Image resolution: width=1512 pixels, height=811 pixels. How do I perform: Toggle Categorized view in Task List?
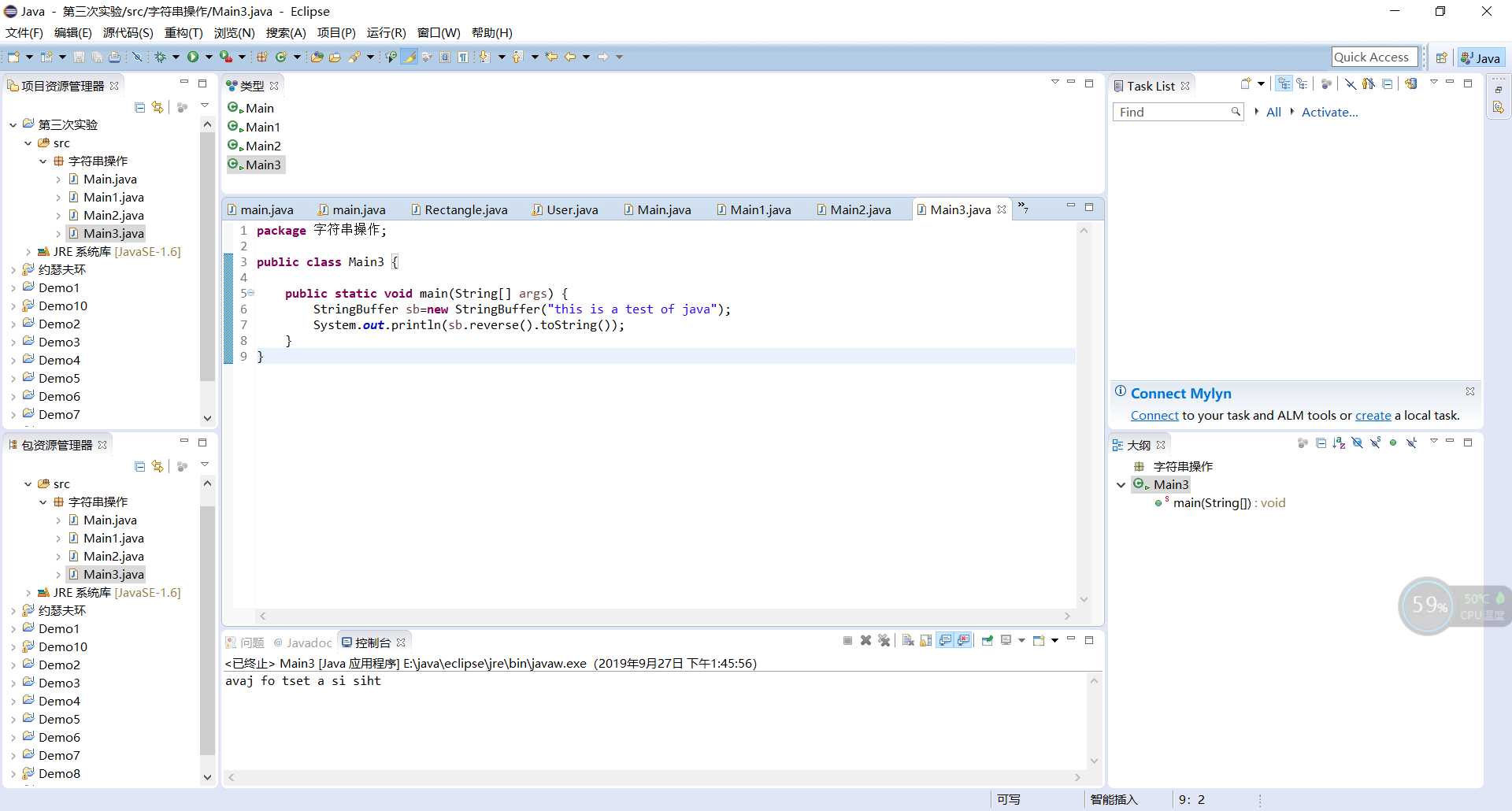click(x=1284, y=84)
